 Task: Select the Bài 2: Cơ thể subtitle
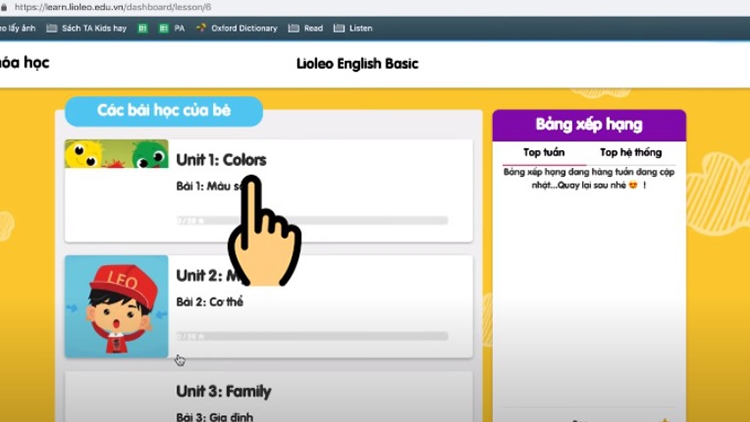pos(210,302)
